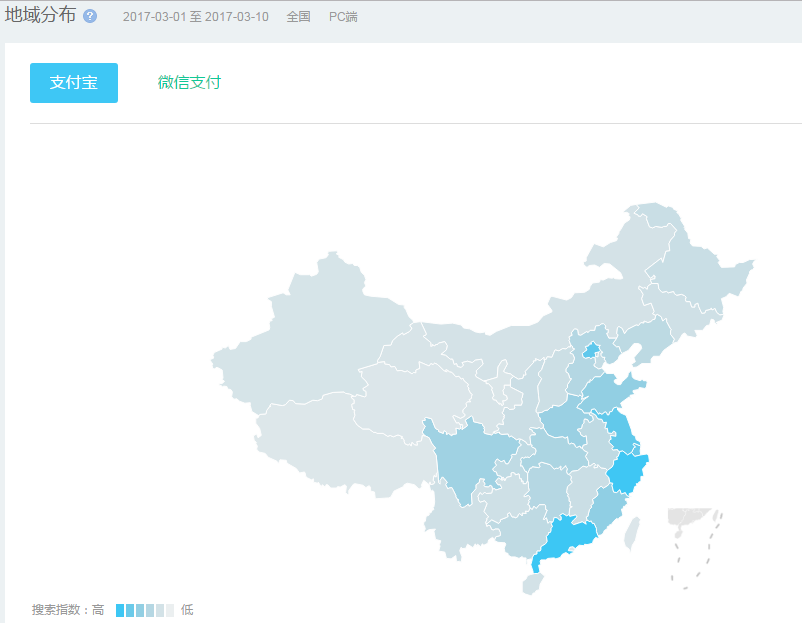Select the 支付宝 tab

click(x=74, y=83)
